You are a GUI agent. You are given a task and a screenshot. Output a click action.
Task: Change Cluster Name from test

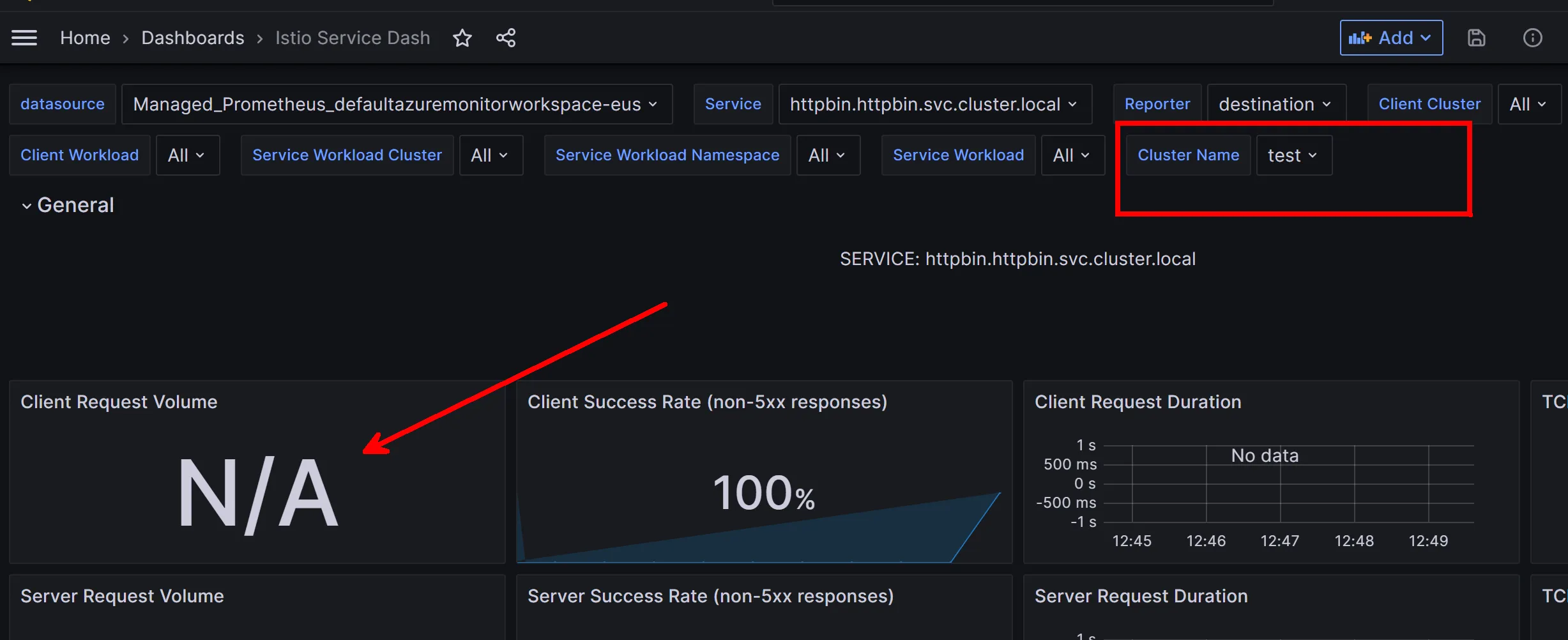click(1293, 155)
